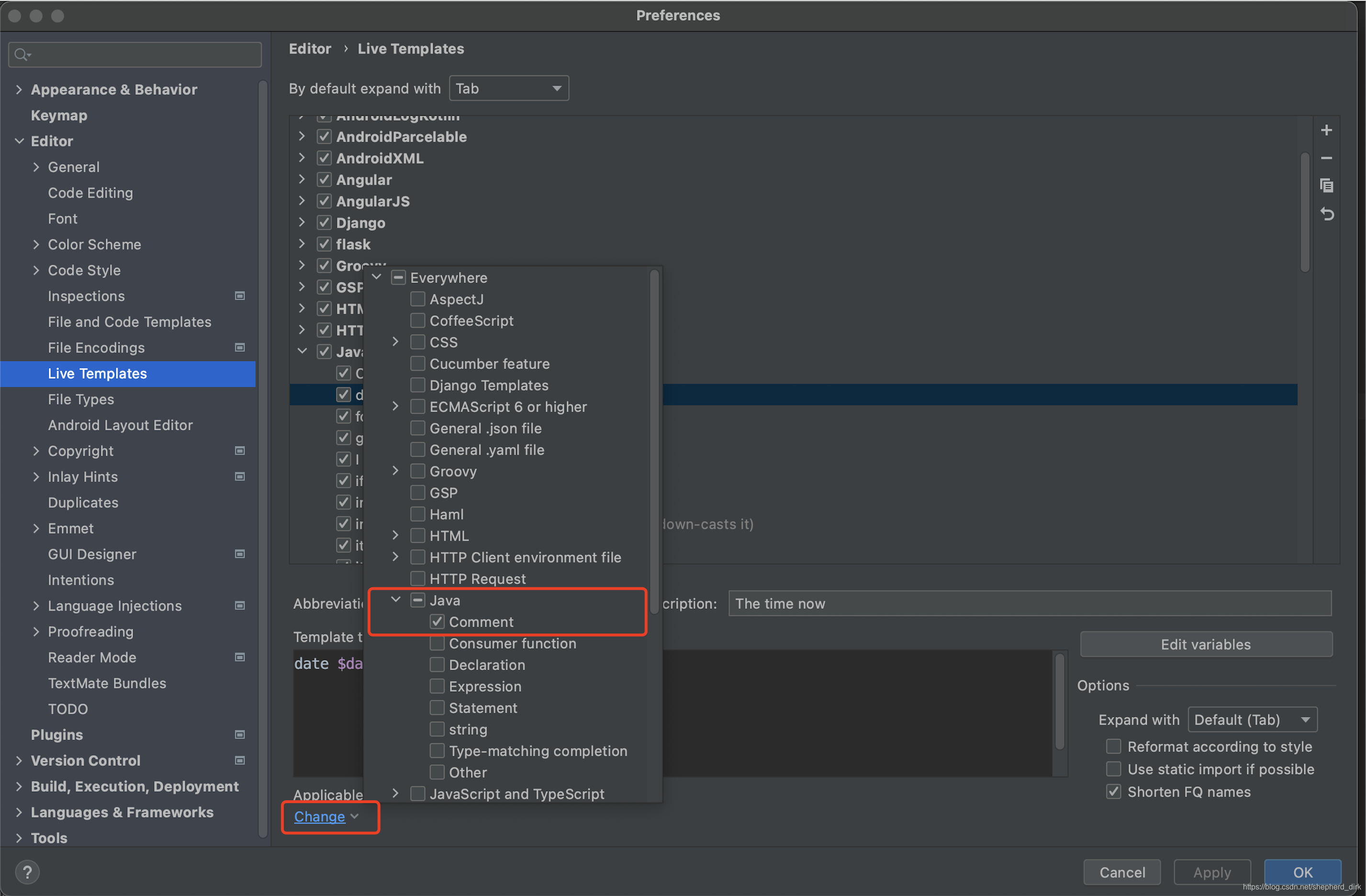
Task: Enable Use static import if possible
Action: (x=1113, y=768)
